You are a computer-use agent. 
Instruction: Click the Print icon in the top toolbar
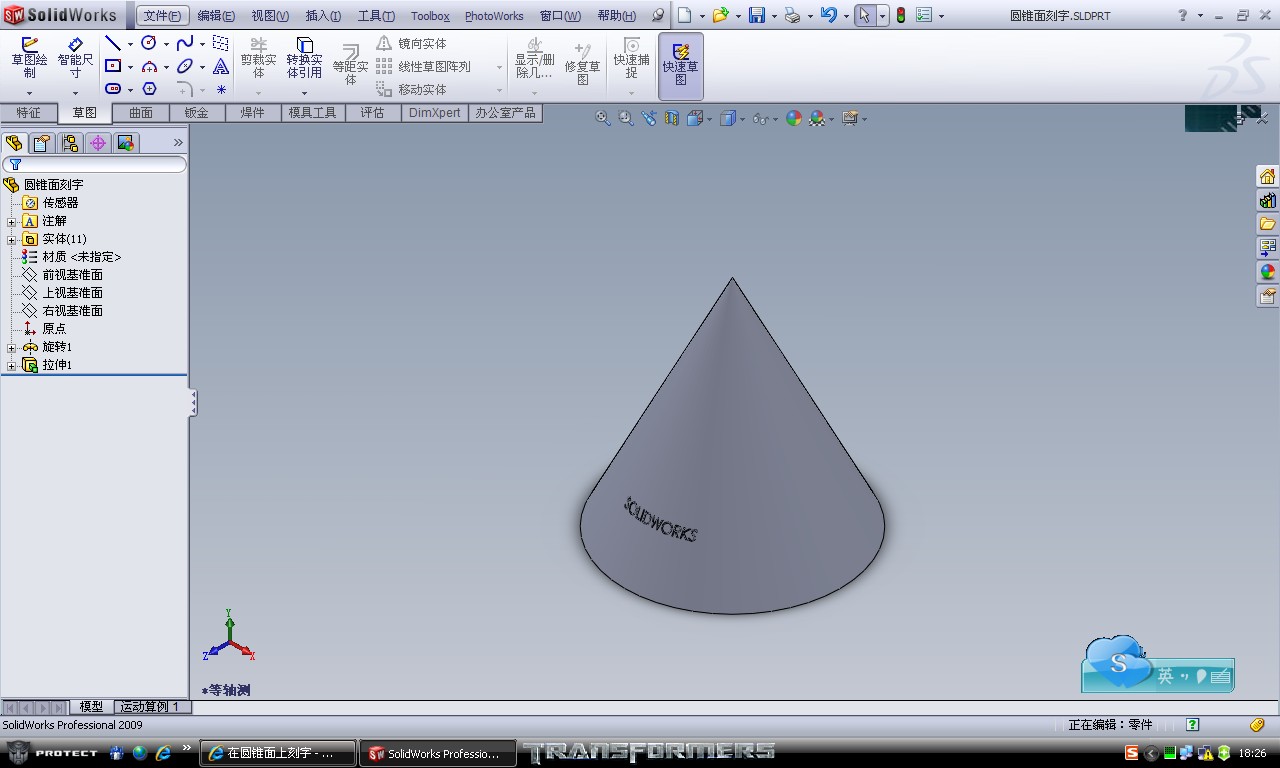point(792,15)
